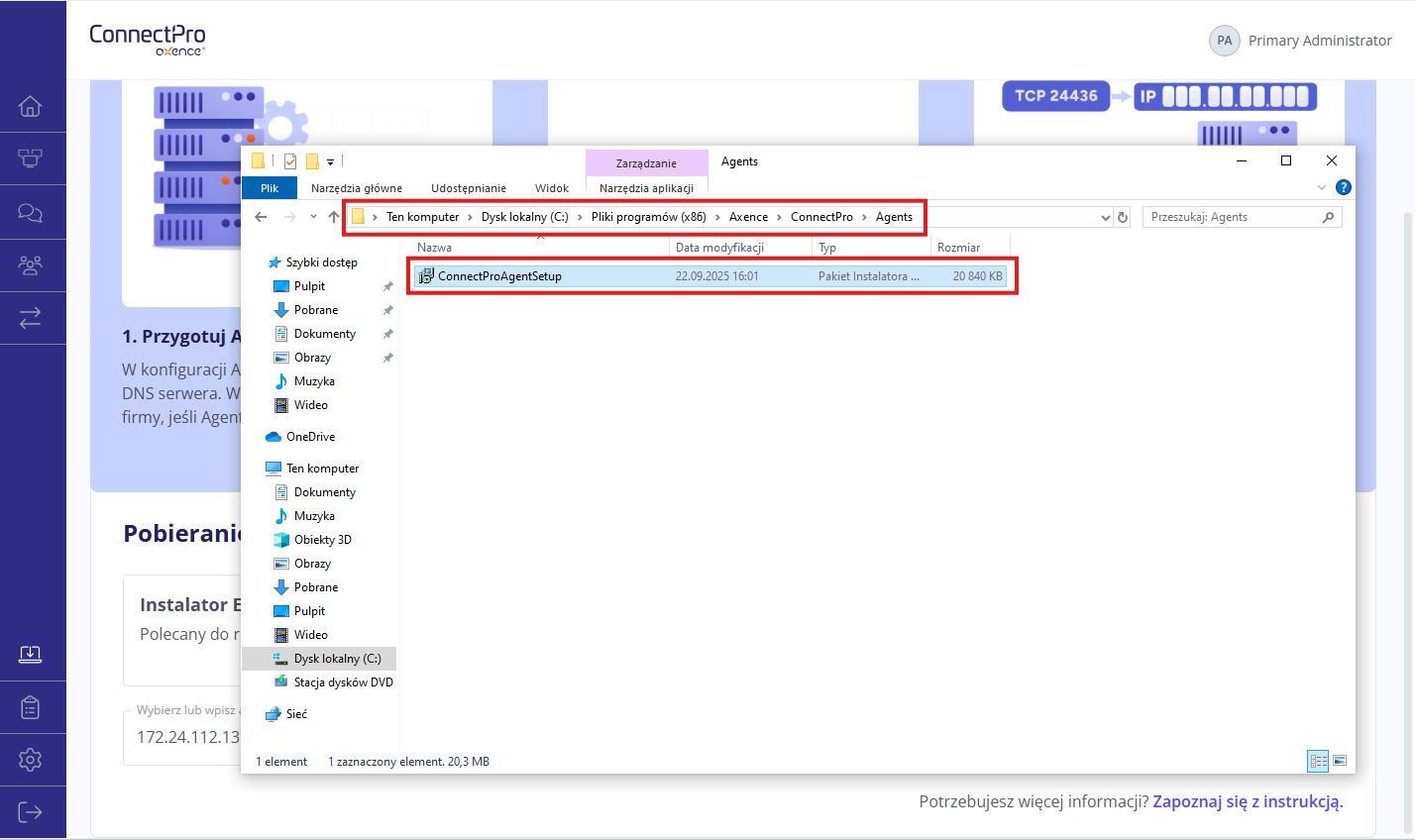Click the Przeszukaj: Agents search field
The image size is (1415, 840).
[x=1234, y=217]
